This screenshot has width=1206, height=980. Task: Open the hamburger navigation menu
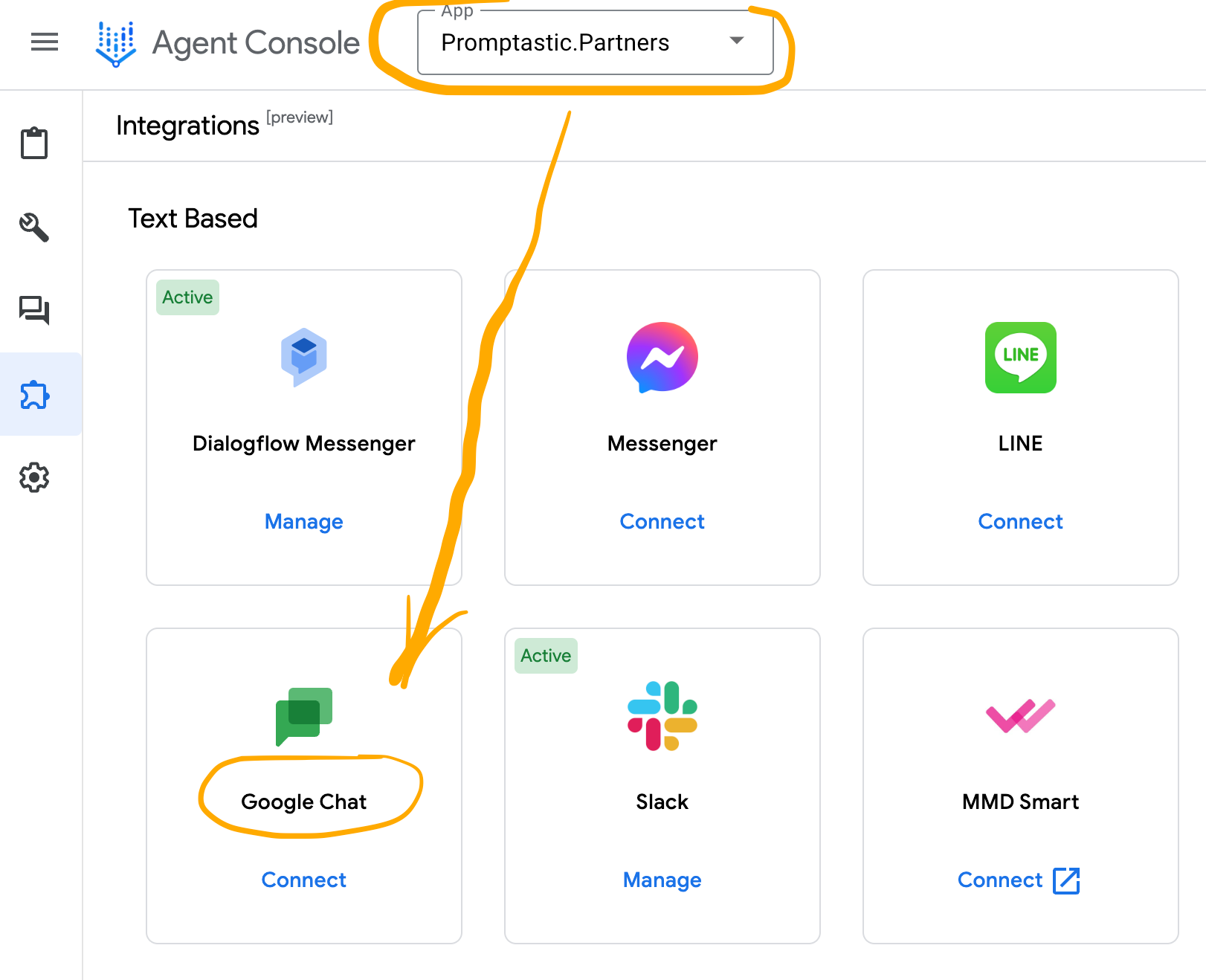45,42
